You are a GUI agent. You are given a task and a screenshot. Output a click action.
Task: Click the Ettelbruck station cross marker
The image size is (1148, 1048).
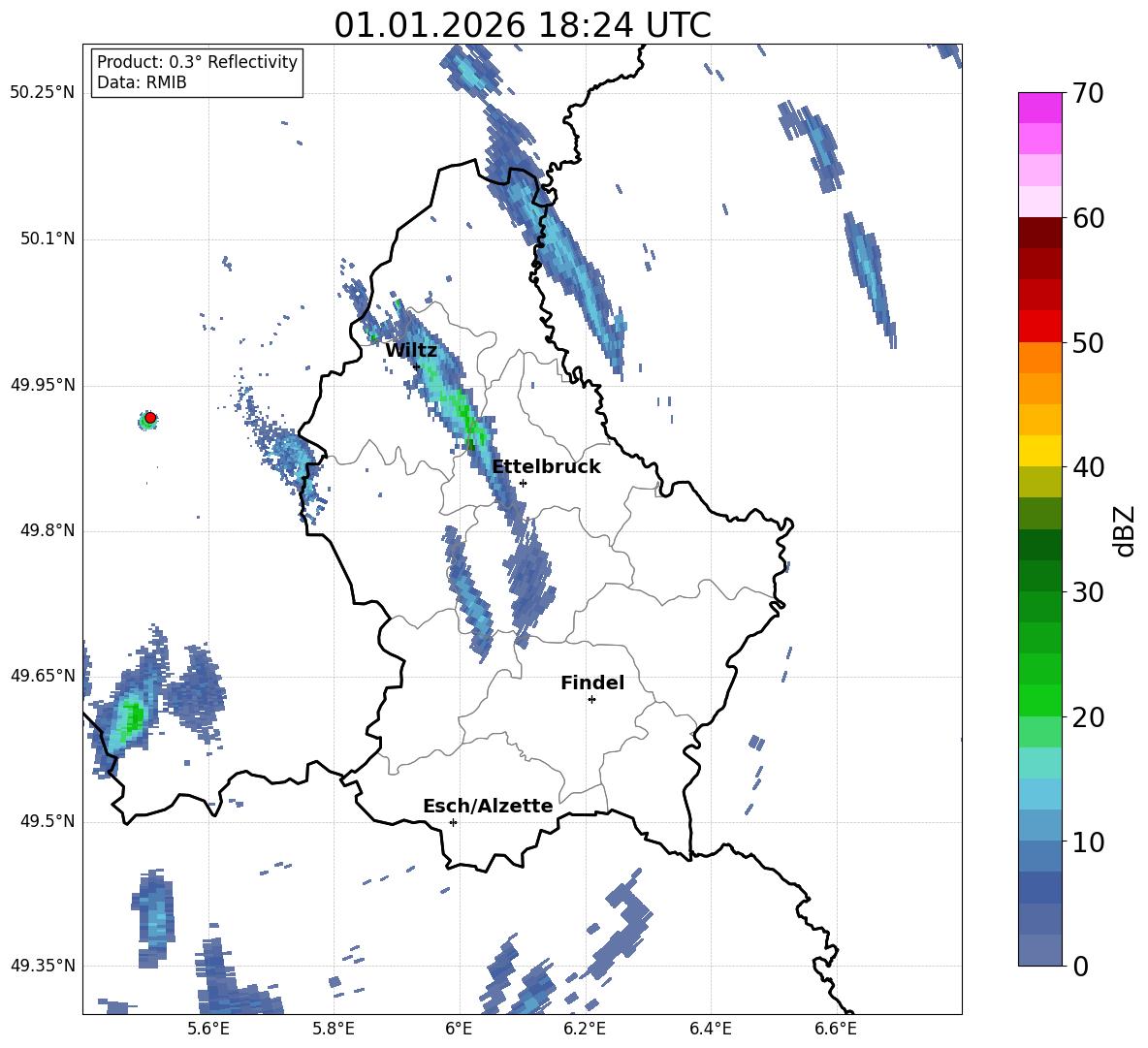(x=523, y=483)
